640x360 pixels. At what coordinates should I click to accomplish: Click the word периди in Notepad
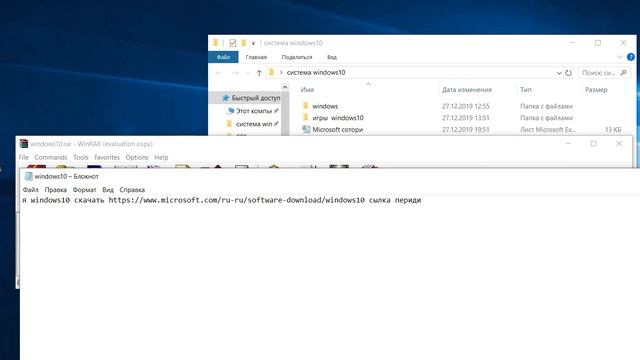(408, 200)
